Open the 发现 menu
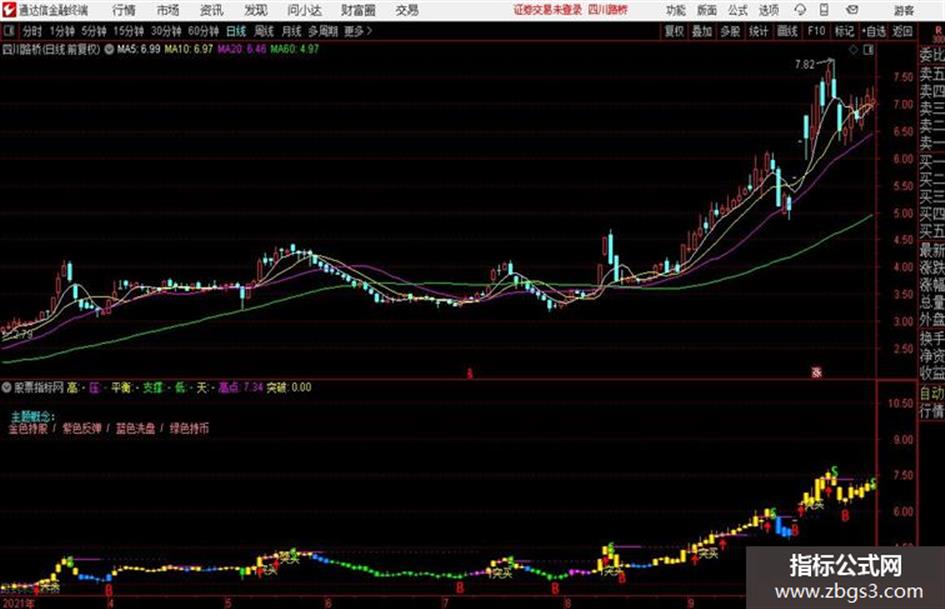Image resolution: width=945 pixels, height=609 pixels. pos(256,10)
